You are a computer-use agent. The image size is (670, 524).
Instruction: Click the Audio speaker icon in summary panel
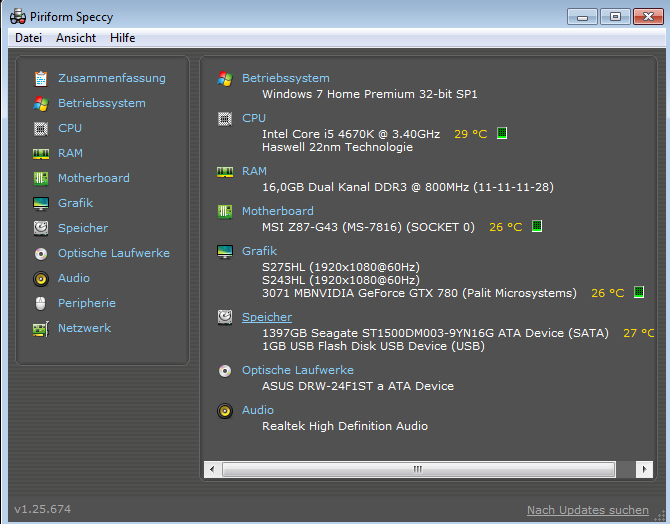click(225, 411)
